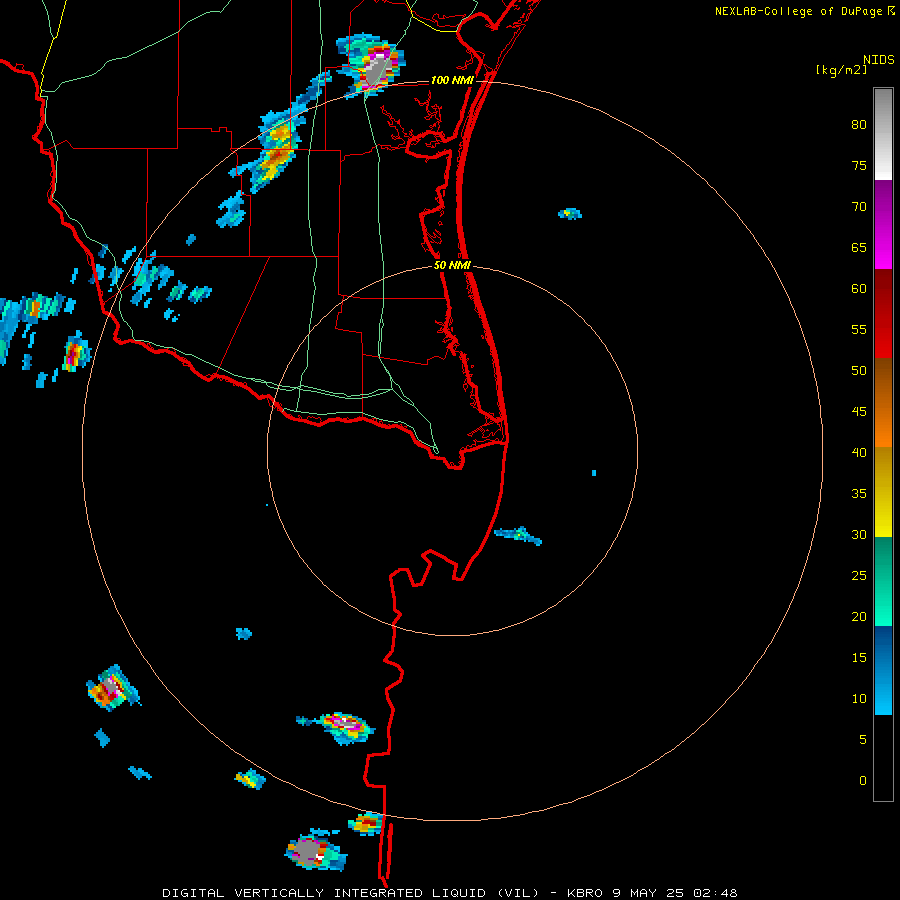Click the black bottom segment of color bar

(883, 757)
